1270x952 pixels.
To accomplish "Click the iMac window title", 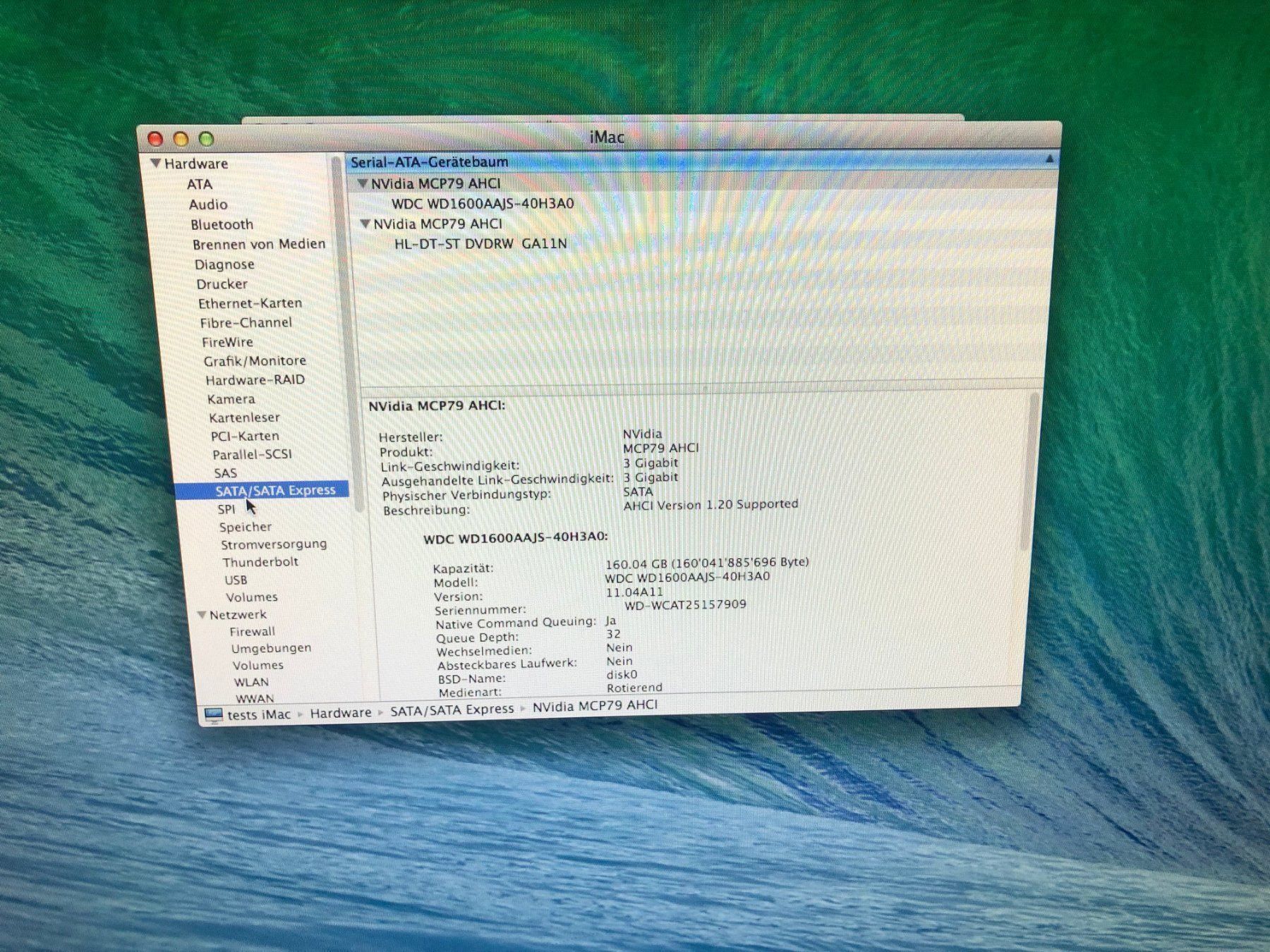I will point(607,137).
